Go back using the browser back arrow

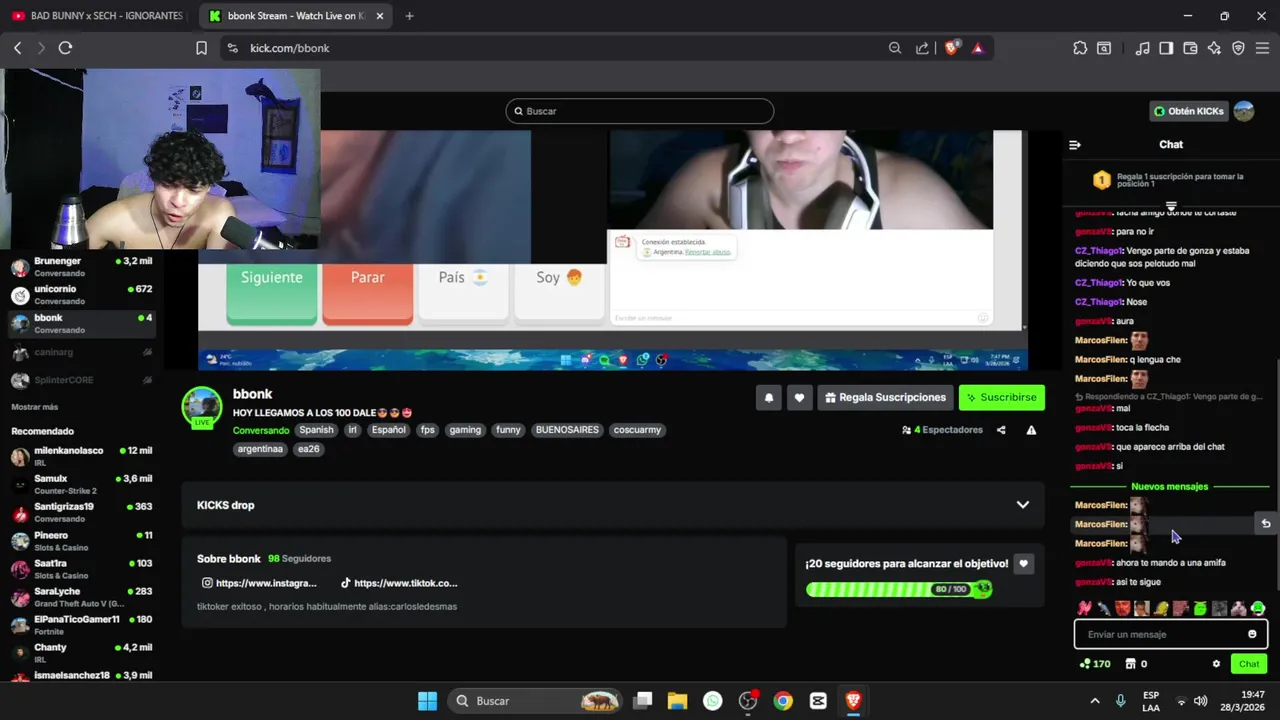[x=17, y=48]
